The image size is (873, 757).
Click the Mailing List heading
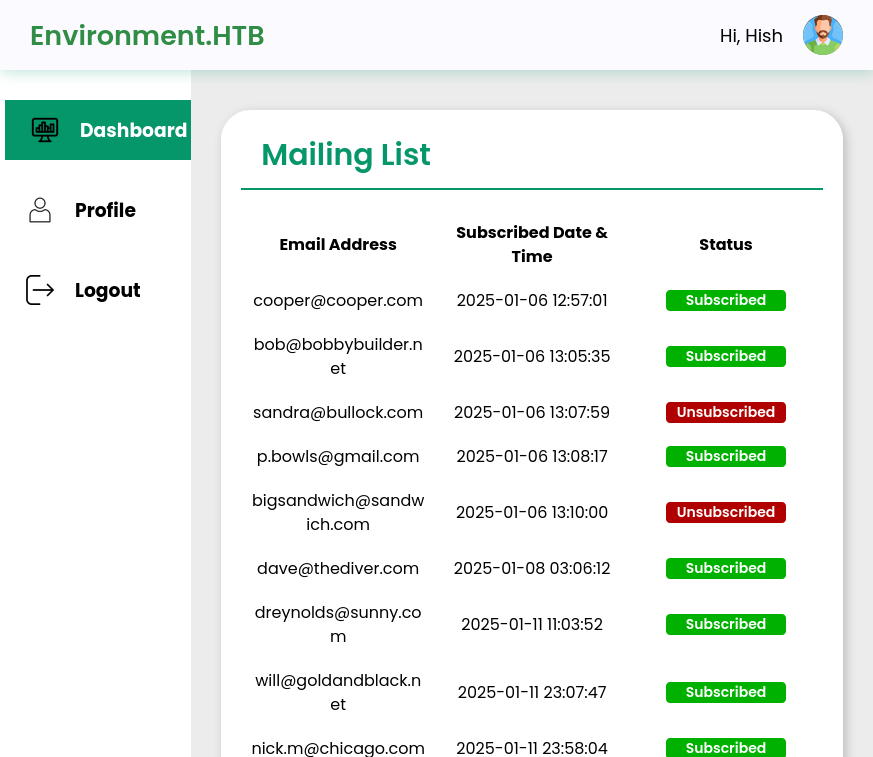pyautogui.click(x=346, y=155)
